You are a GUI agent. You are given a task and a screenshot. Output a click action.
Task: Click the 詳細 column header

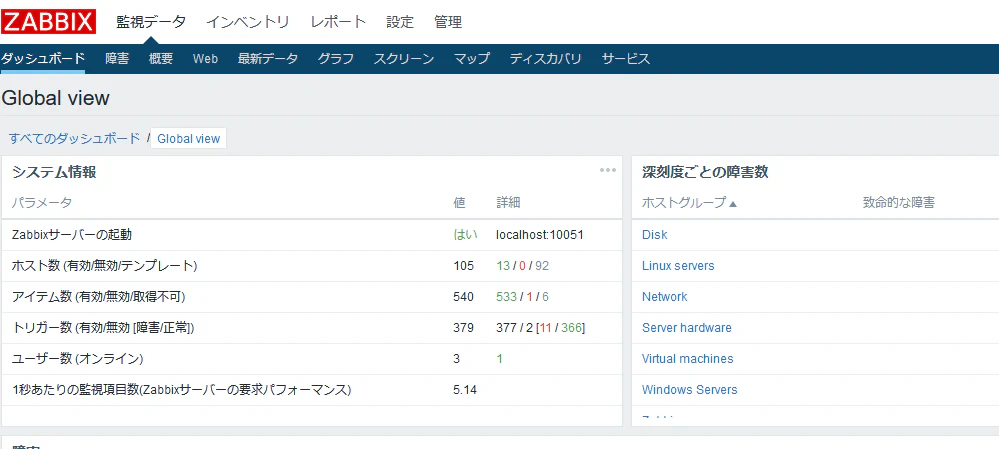coord(508,203)
